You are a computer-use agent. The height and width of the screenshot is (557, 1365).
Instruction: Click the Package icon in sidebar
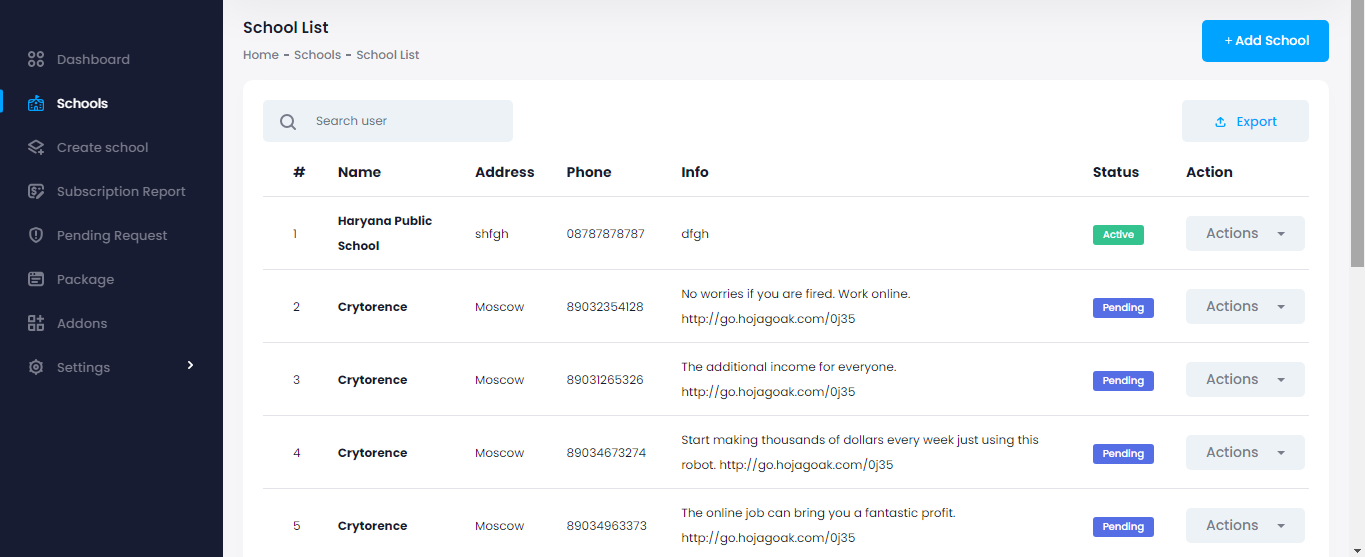36,279
